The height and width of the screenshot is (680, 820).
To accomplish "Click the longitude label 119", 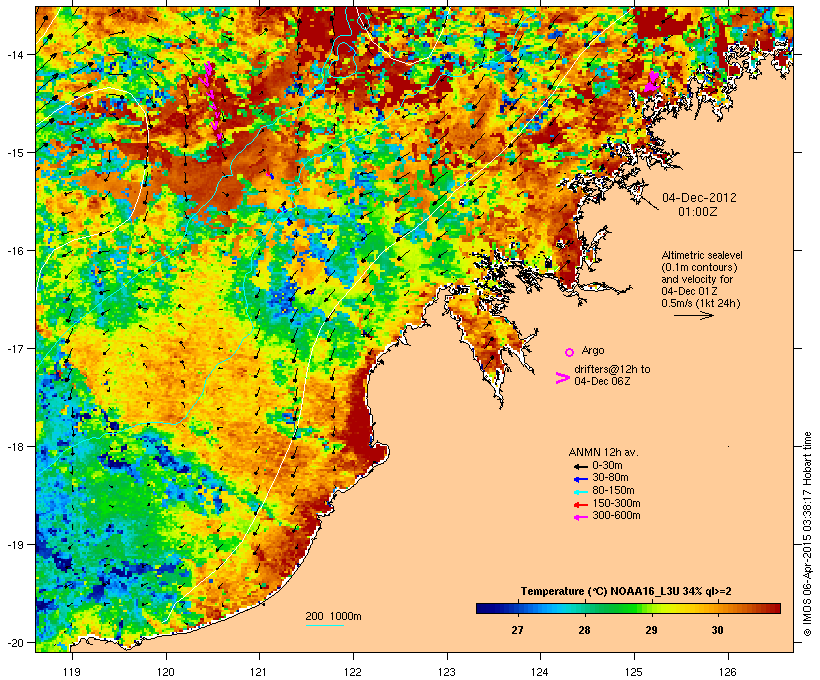I will (72, 672).
